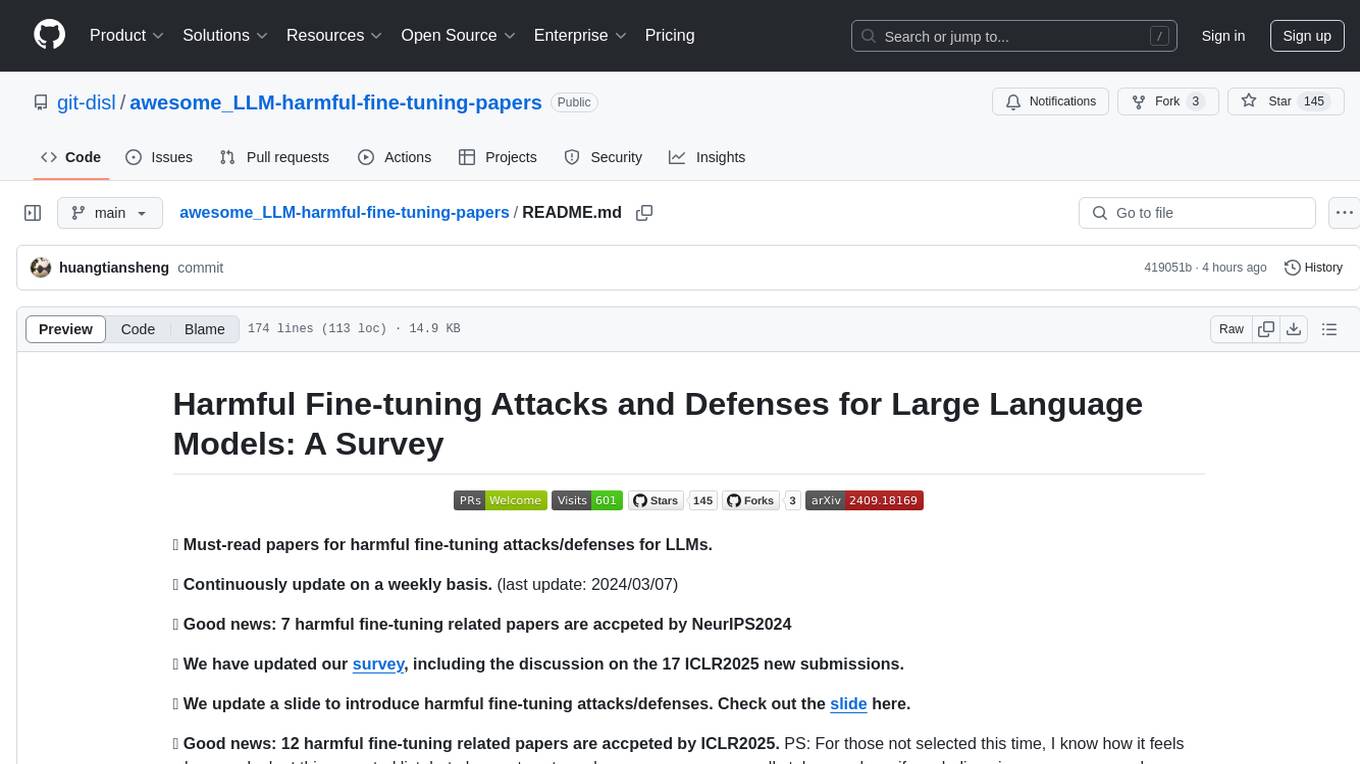
Task: Click the GitHub Forks badge
Action: pyautogui.click(x=750, y=500)
